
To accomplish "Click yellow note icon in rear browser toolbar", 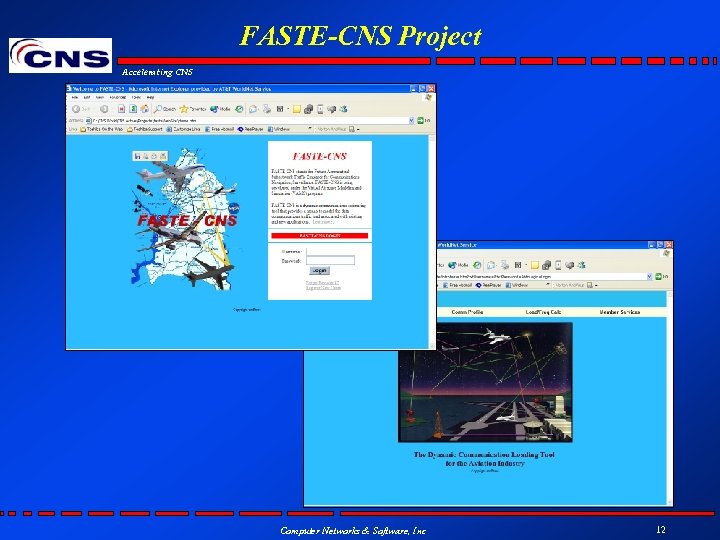I will tap(535, 265).
